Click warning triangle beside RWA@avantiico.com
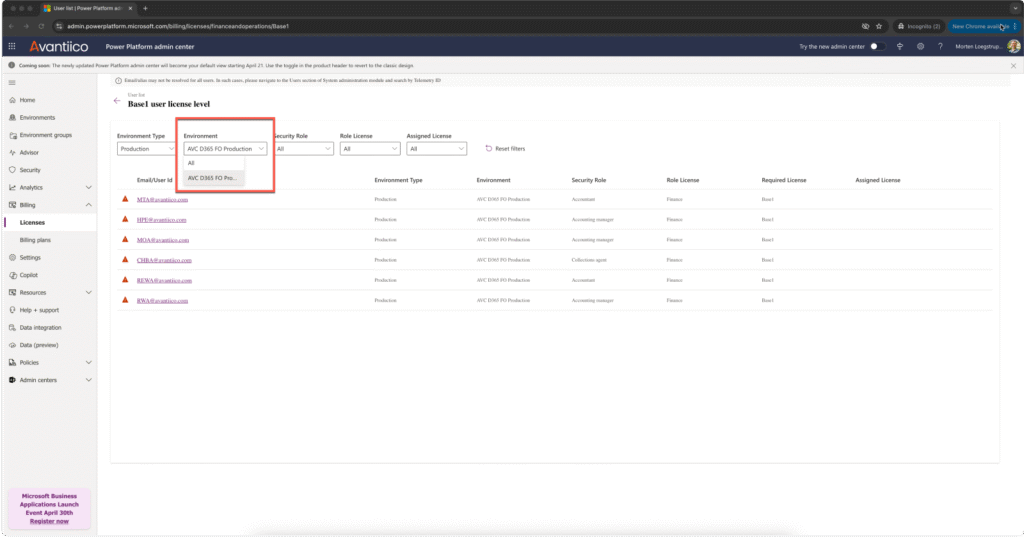1024x548 pixels. (125, 300)
